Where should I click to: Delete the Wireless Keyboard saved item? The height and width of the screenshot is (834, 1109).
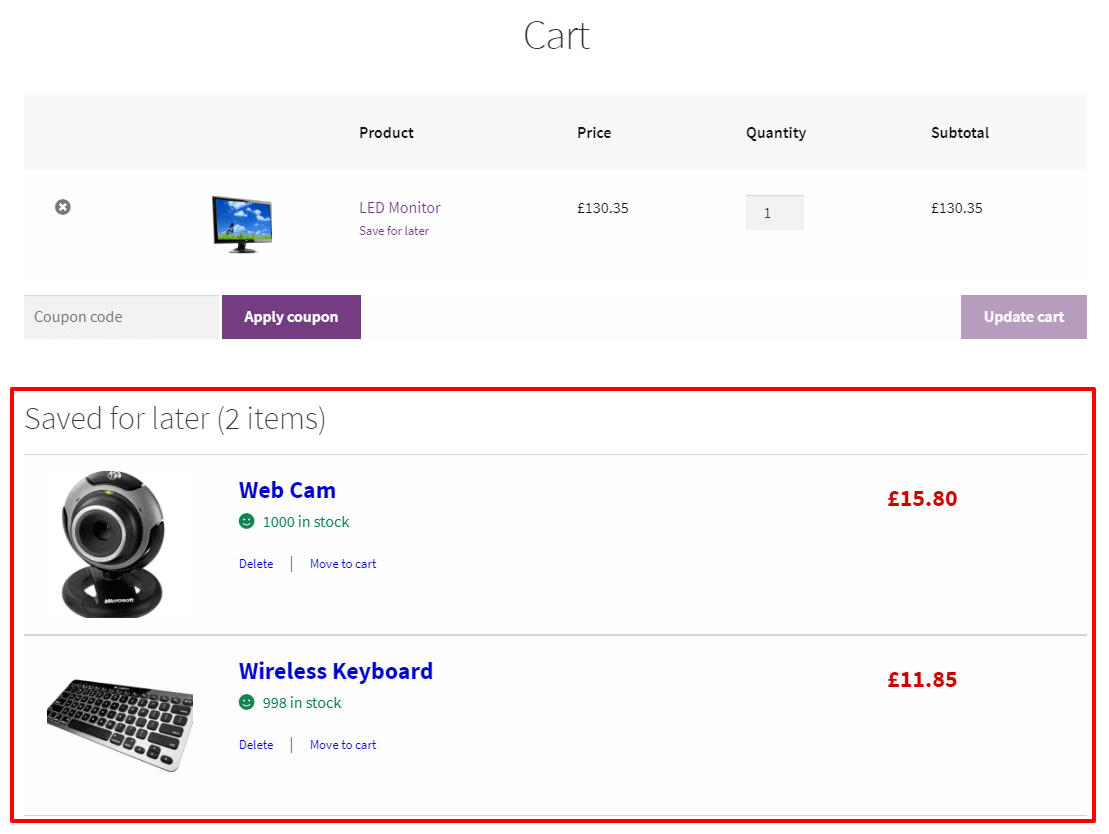point(256,745)
